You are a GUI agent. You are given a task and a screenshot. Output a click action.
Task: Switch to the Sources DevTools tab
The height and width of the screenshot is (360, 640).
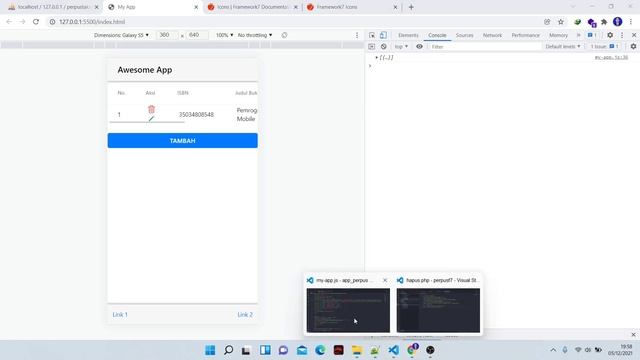pyautogui.click(x=464, y=35)
